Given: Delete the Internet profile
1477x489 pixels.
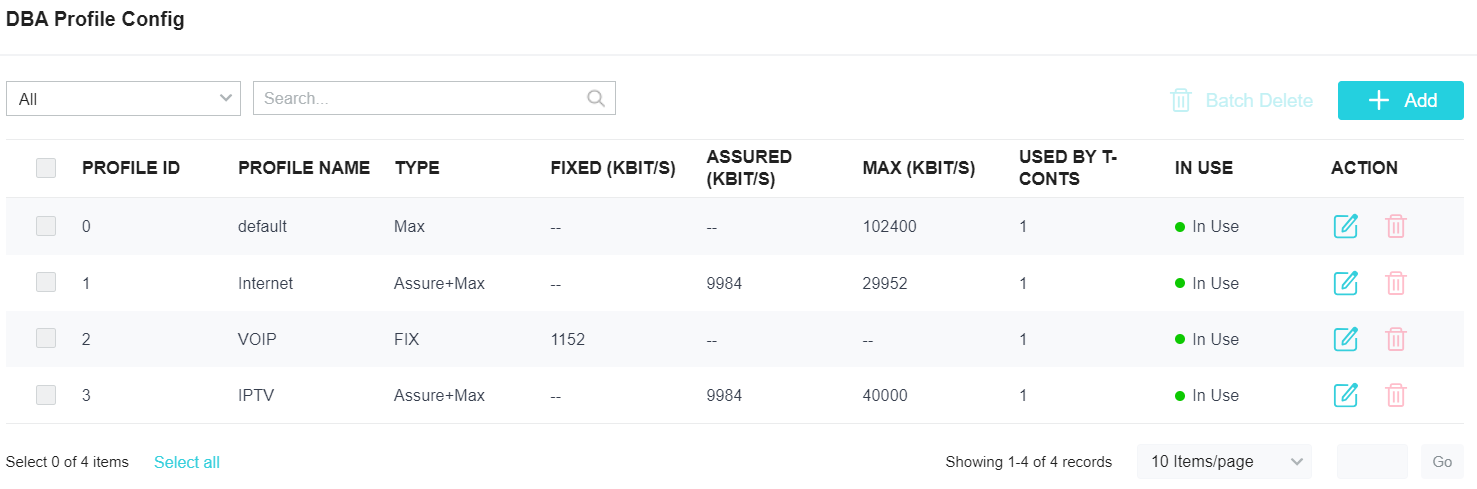Looking at the screenshot, I should click(1396, 283).
